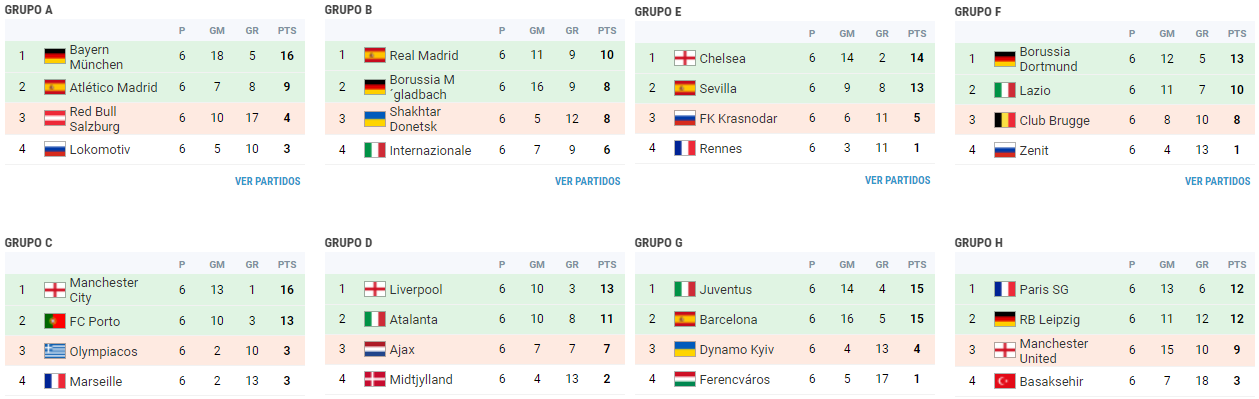Click the Ukrainian flag beside Shakhtar Donetsk
The image size is (1259, 399).
375,119
